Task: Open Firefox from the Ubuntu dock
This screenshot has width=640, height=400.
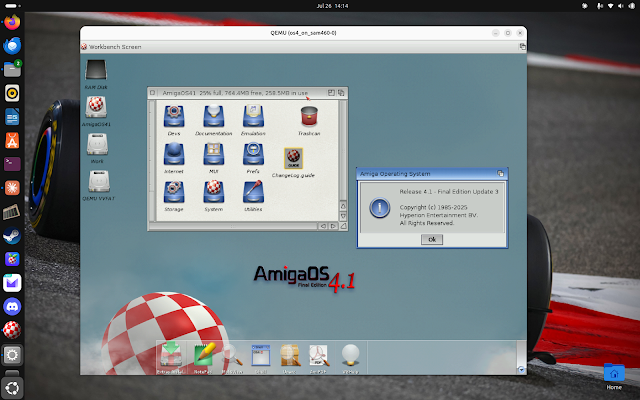Action: click(x=12, y=22)
